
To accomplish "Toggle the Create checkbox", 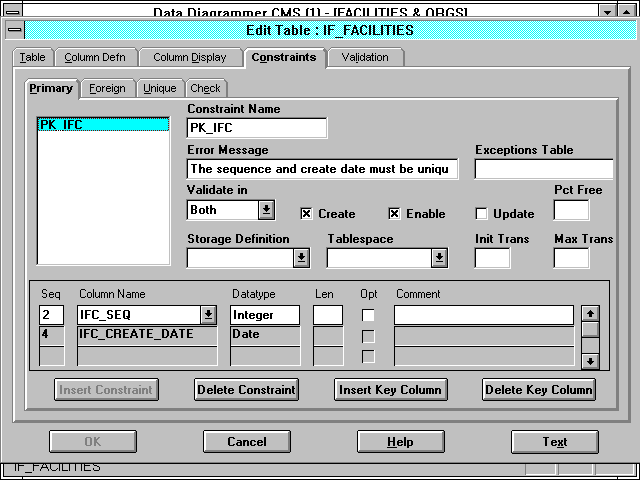I will coord(308,214).
